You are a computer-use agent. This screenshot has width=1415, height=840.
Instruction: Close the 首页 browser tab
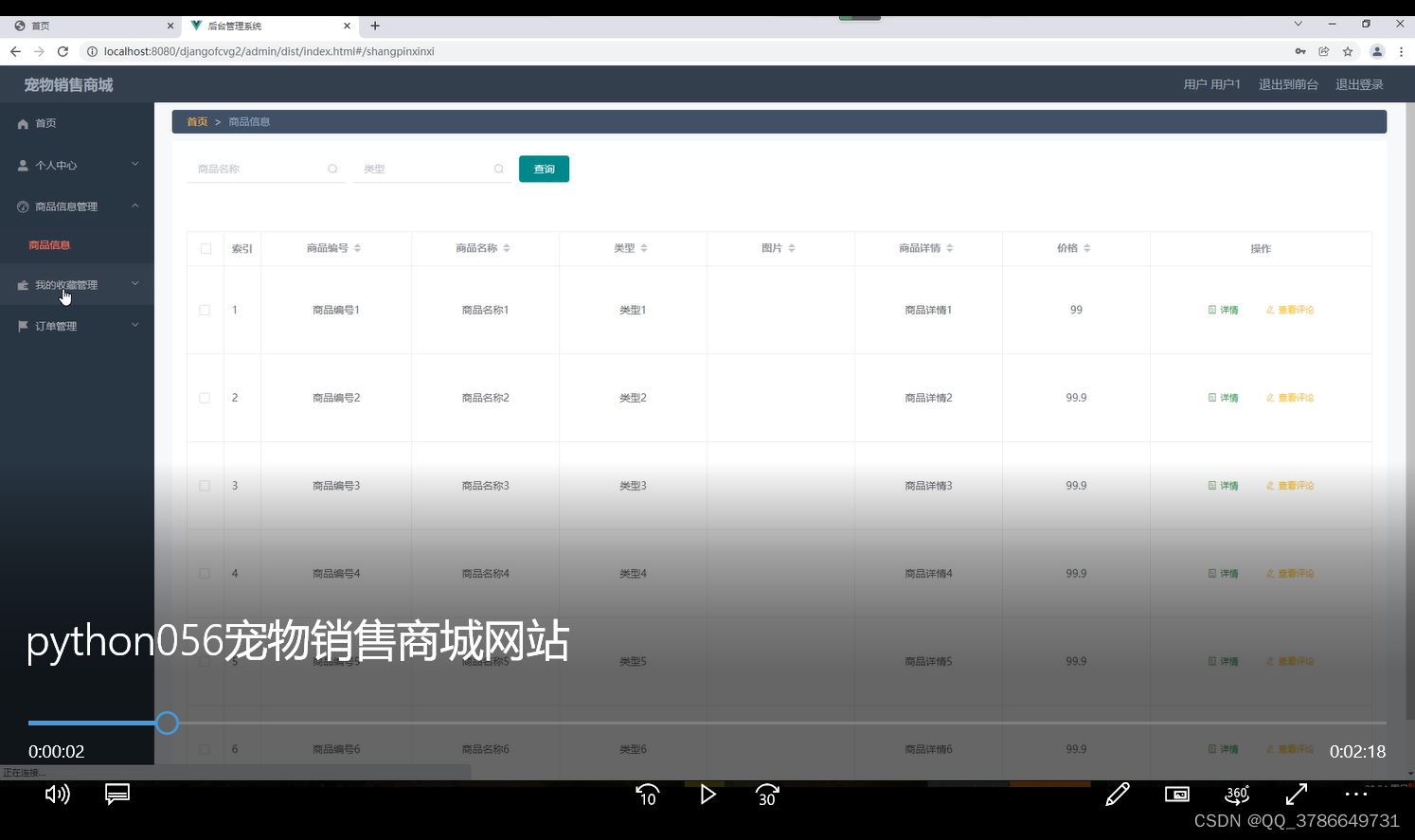tap(170, 26)
